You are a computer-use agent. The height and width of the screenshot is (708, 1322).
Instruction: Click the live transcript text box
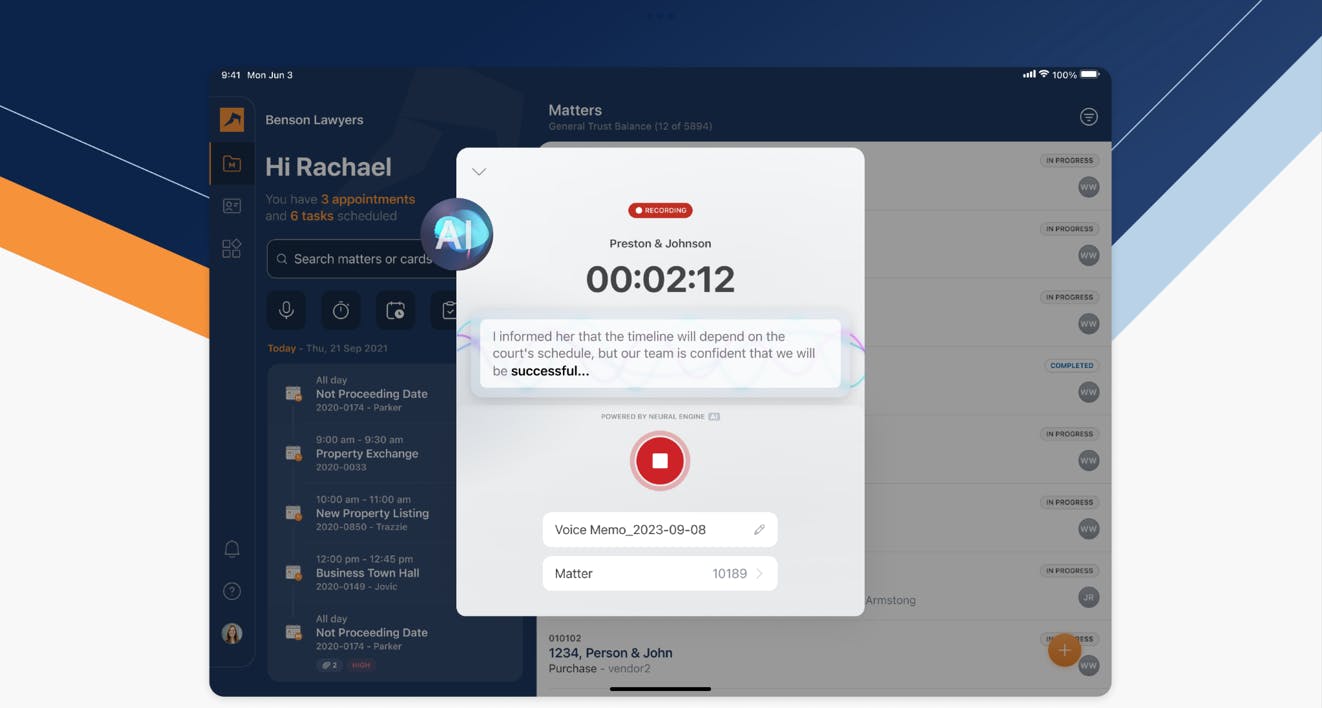click(x=660, y=354)
